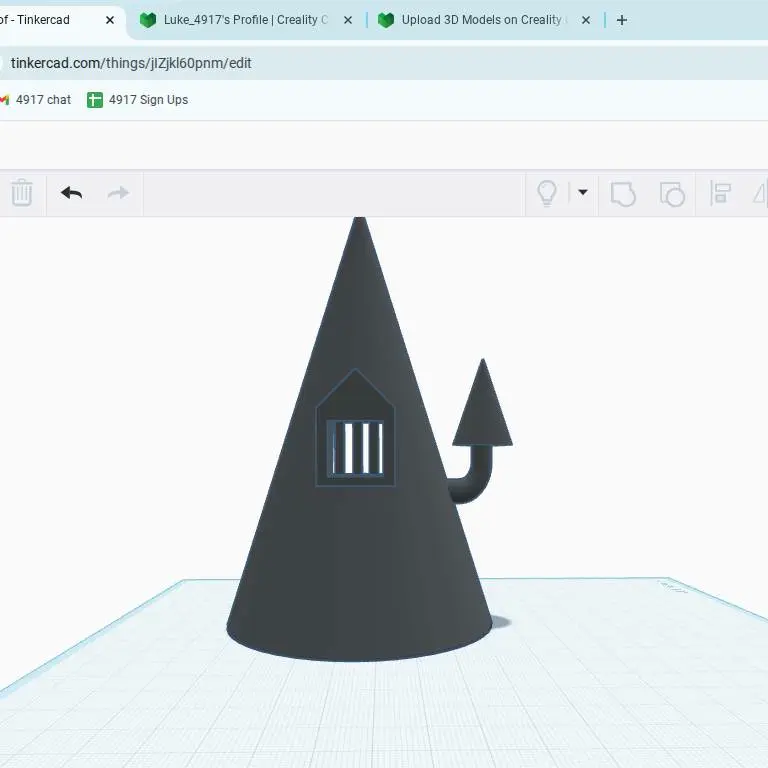Screen dimensions: 768x768
Task: Click the Mirror tool icon
Action: click(x=759, y=193)
